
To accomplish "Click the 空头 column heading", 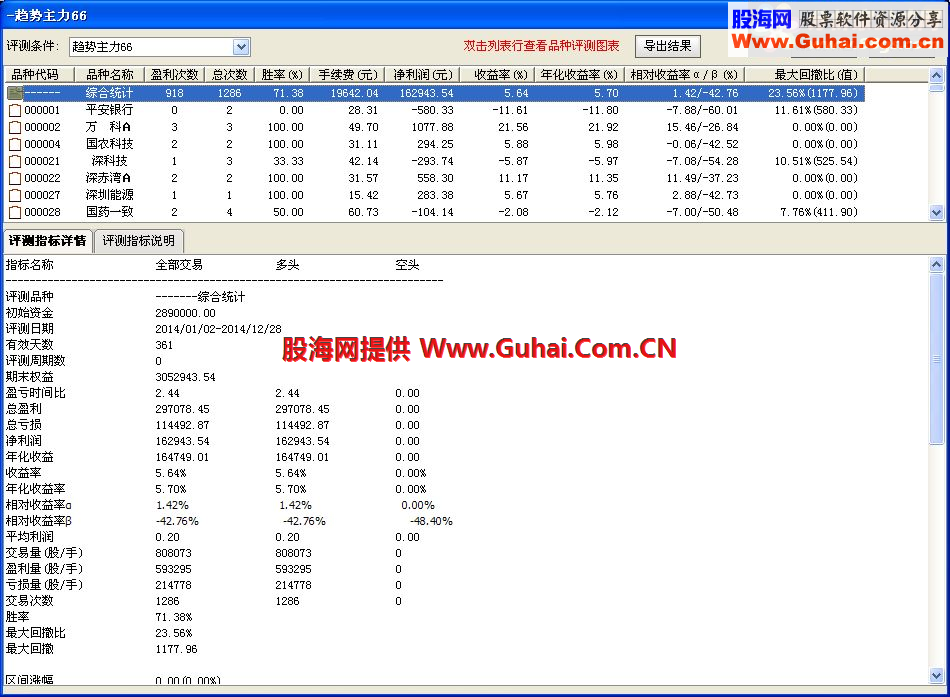I will click(x=407, y=265).
